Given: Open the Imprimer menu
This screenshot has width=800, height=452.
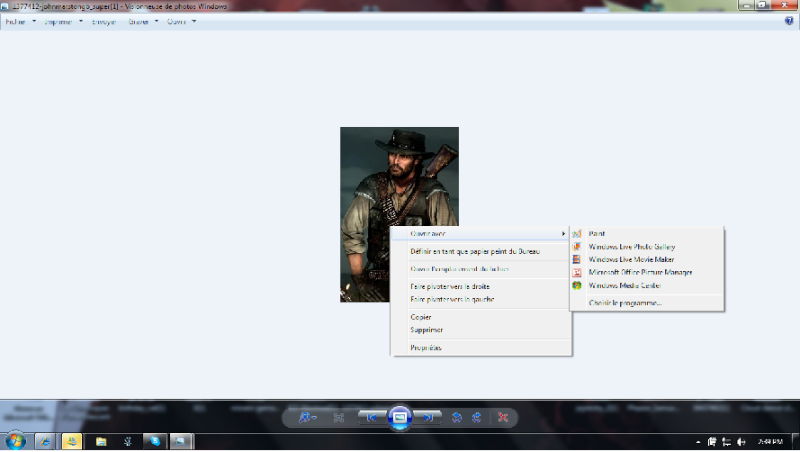Looking at the screenshot, I should click(63, 21).
